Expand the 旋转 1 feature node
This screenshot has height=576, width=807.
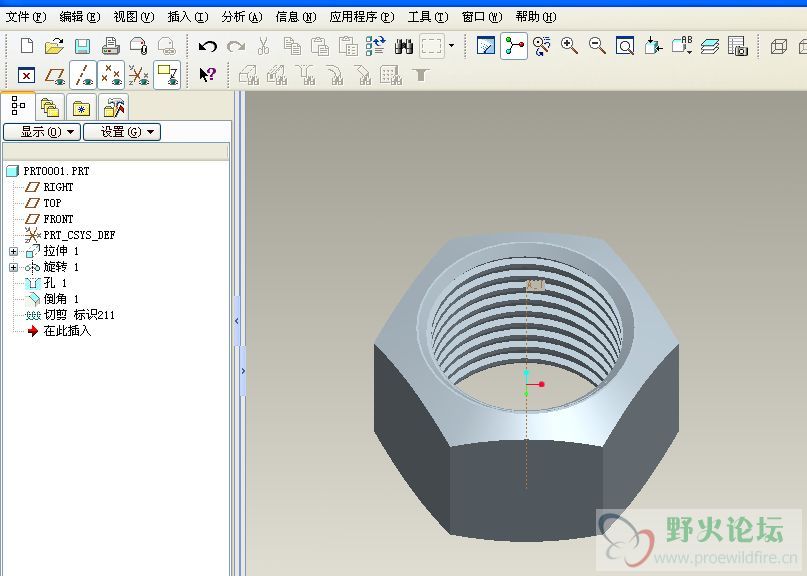[13, 267]
